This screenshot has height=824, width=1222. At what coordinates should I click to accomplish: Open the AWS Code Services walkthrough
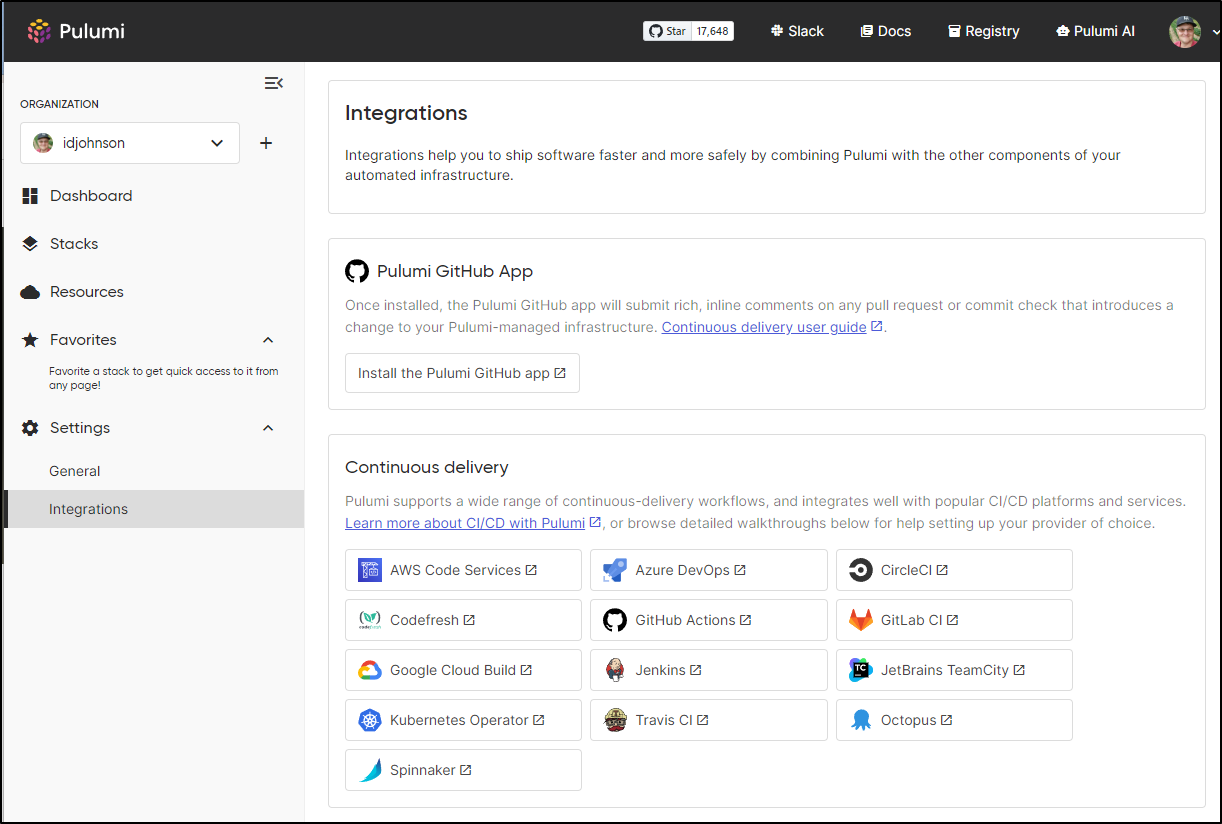(x=463, y=570)
